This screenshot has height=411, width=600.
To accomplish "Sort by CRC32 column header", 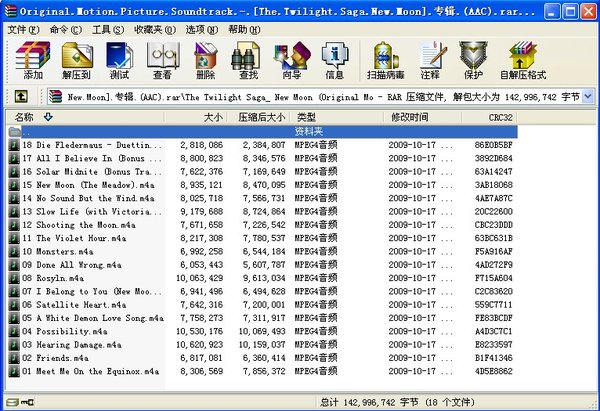I will click(x=489, y=117).
